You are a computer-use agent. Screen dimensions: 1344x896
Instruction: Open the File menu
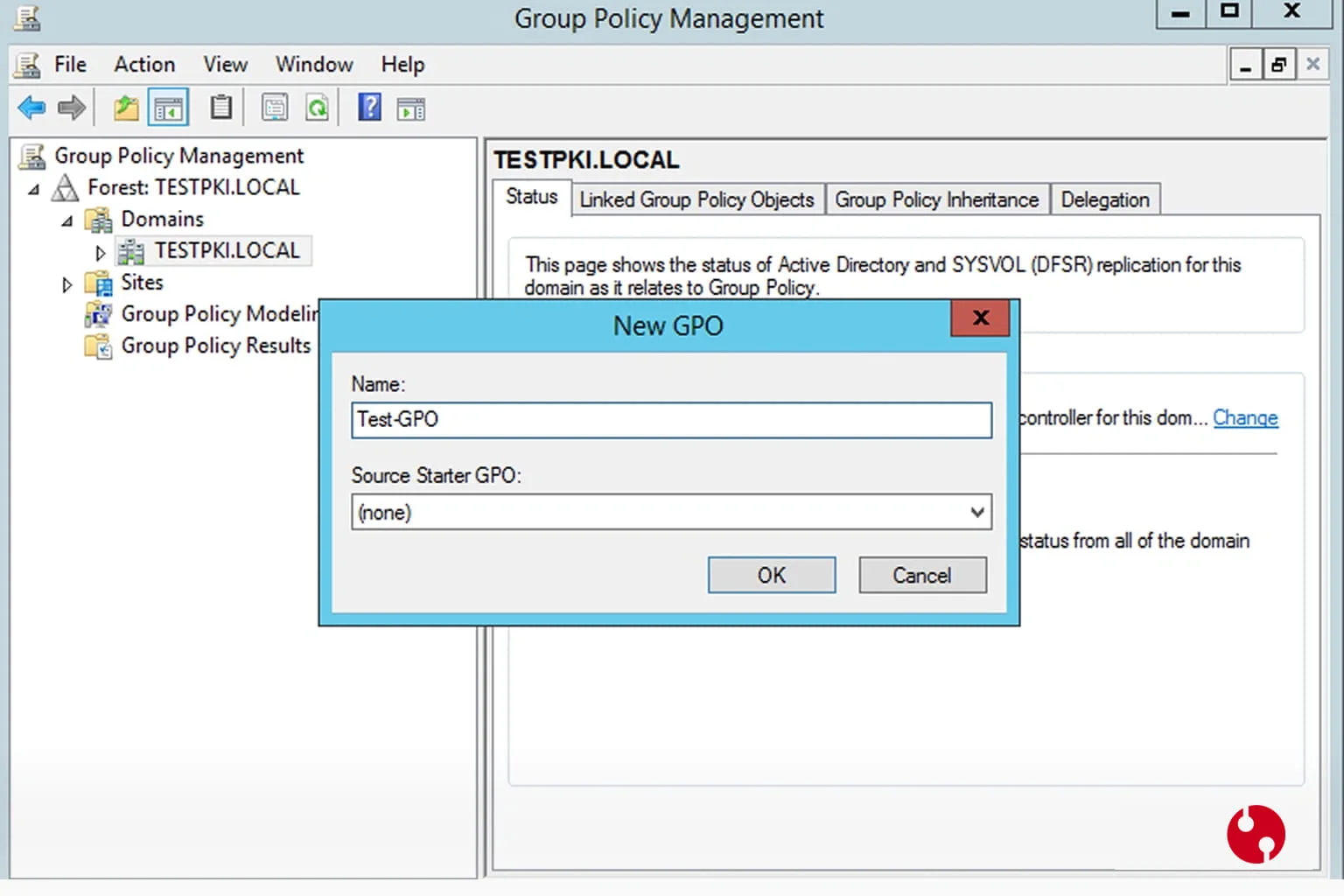click(70, 65)
